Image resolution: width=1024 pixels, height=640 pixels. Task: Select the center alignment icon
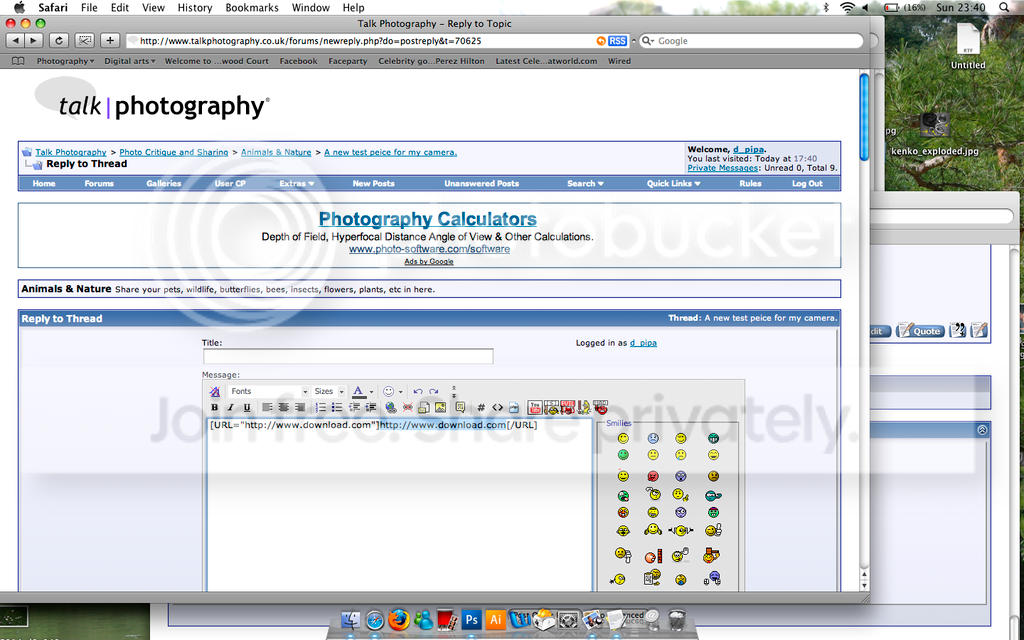(284, 407)
